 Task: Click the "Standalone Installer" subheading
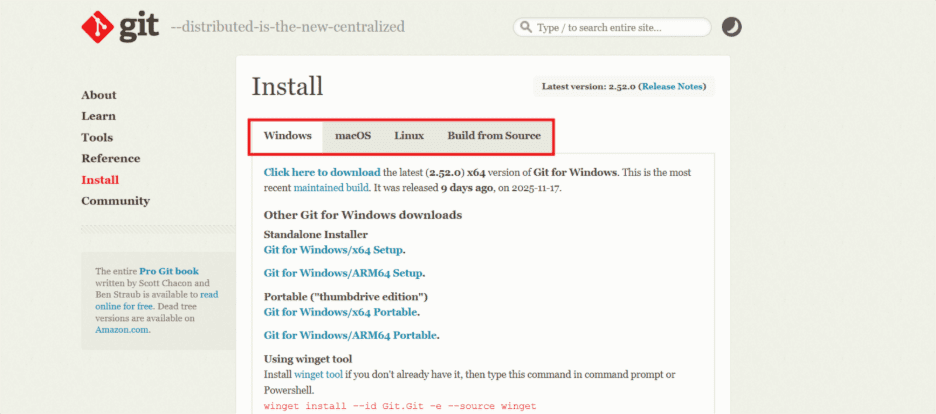click(x=316, y=234)
